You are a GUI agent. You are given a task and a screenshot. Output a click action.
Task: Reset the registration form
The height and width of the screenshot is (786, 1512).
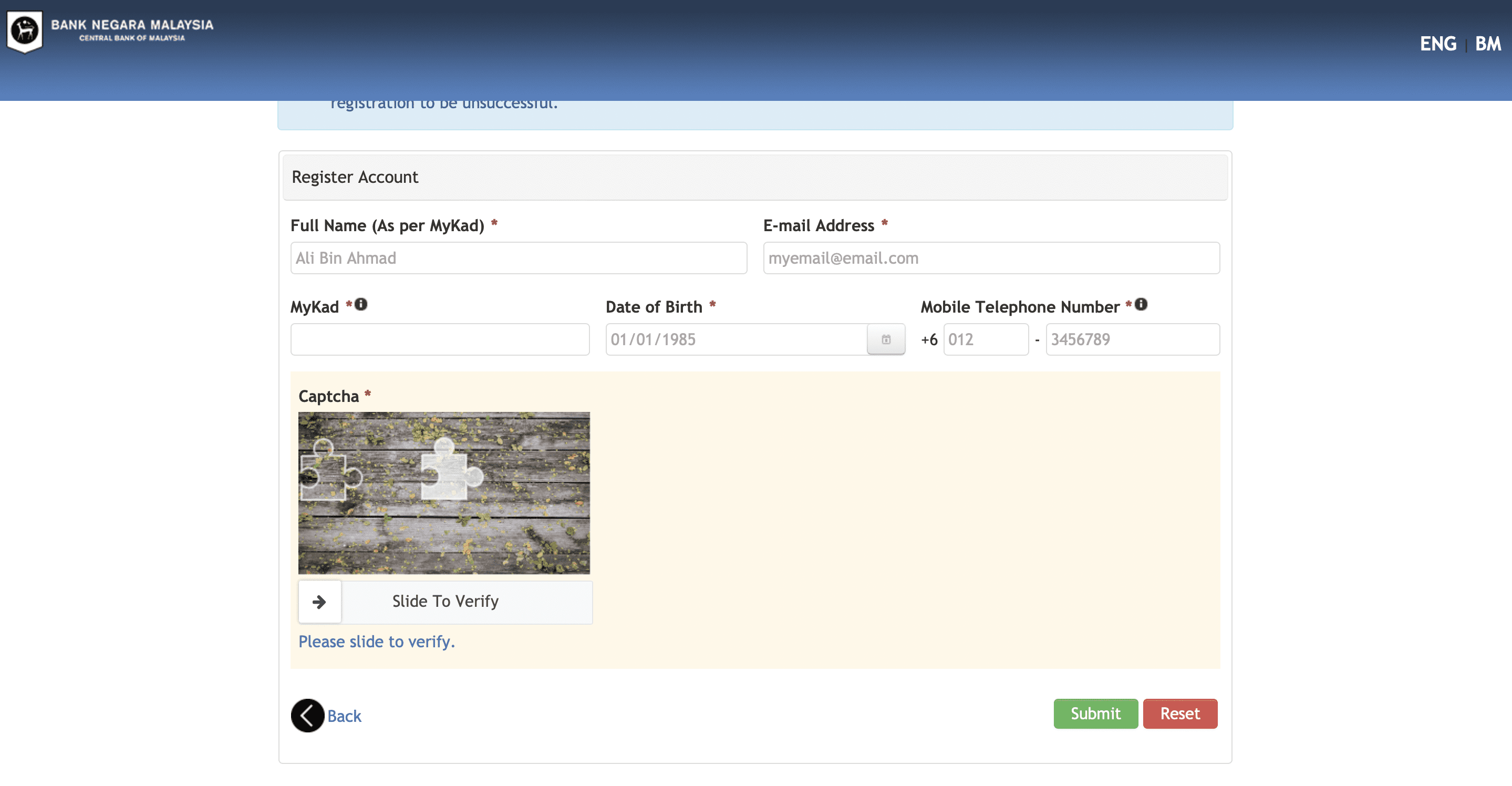coord(1180,713)
